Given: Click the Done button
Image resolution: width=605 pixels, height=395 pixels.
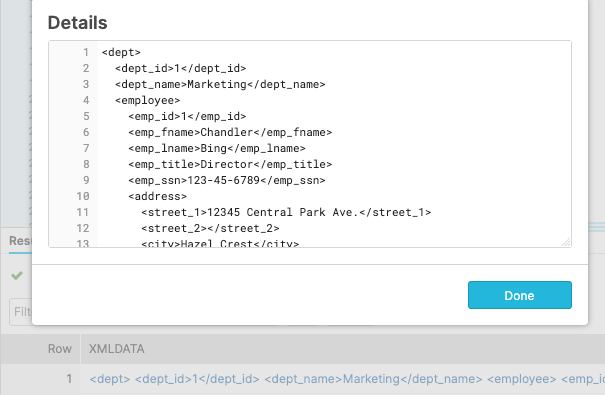Looking at the screenshot, I should [519, 295].
